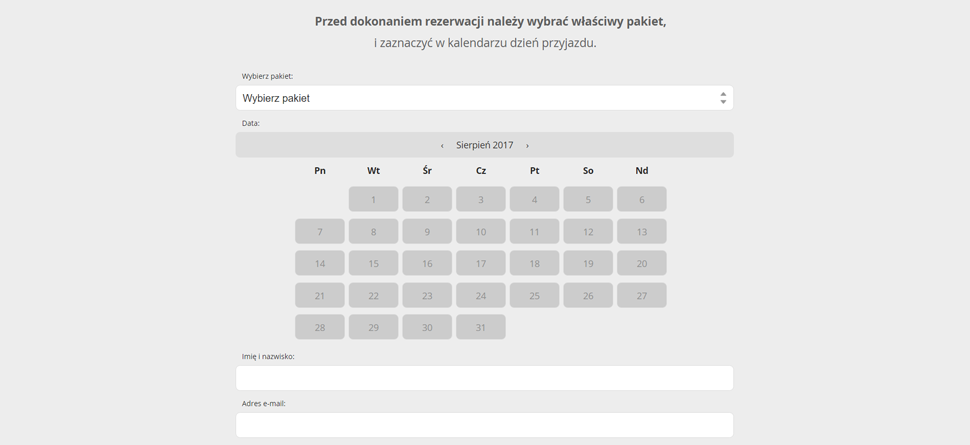
Task: Select day 1 in the calendar
Action: (373, 199)
